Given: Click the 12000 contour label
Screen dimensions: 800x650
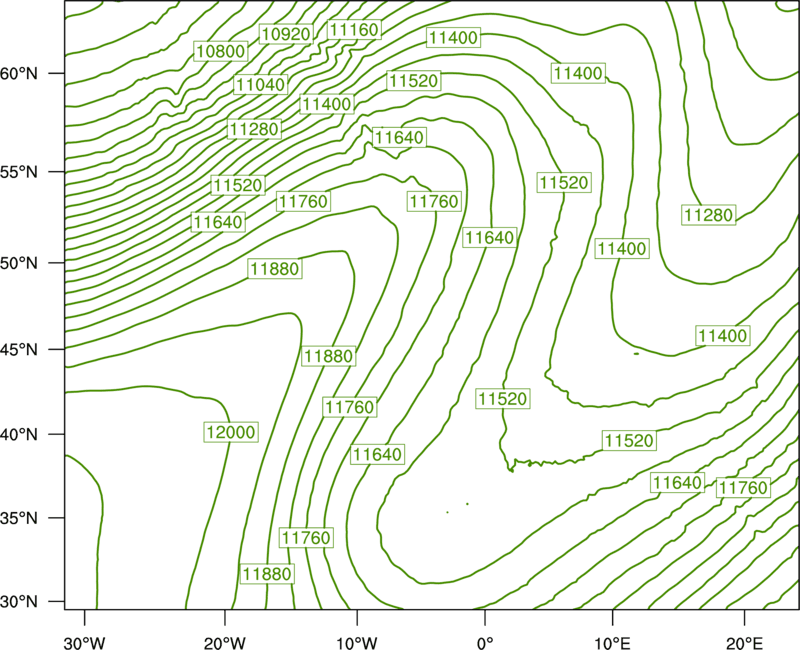Looking at the screenshot, I should (x=231, y=432).
